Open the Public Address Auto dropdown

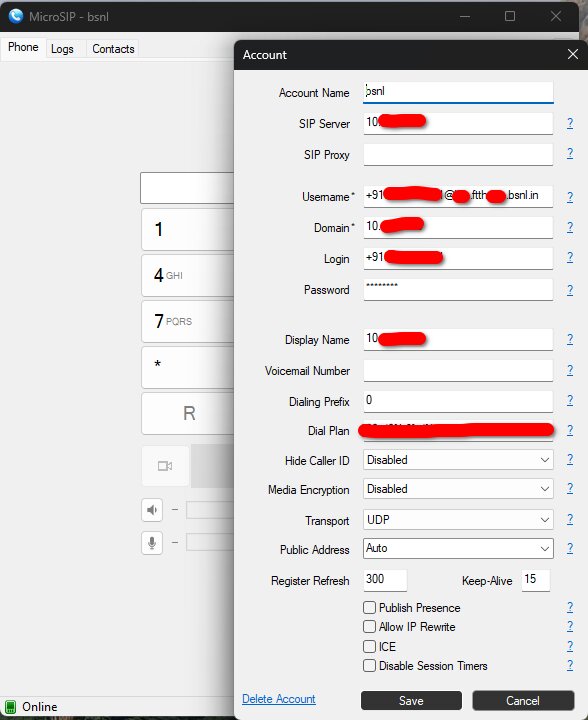tap(458, 548)
